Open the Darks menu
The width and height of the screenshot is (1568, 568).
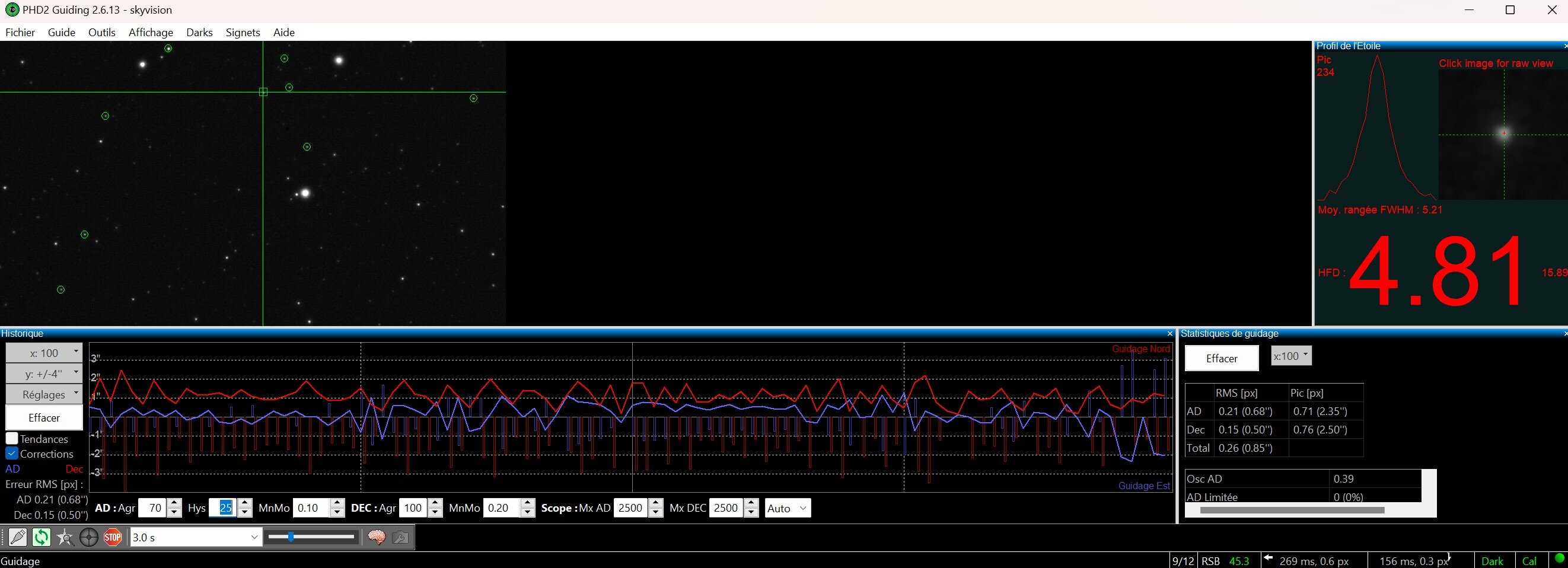[199, 32]
